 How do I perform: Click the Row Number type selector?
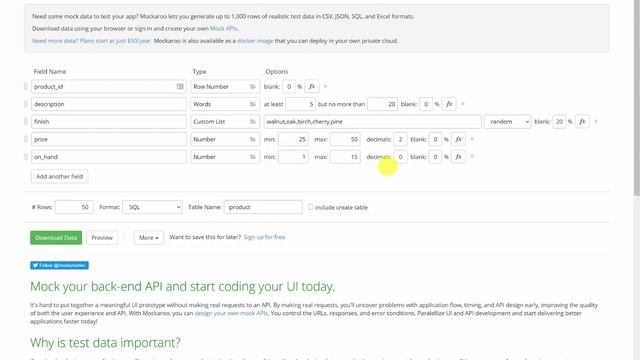tap(225, 87)
